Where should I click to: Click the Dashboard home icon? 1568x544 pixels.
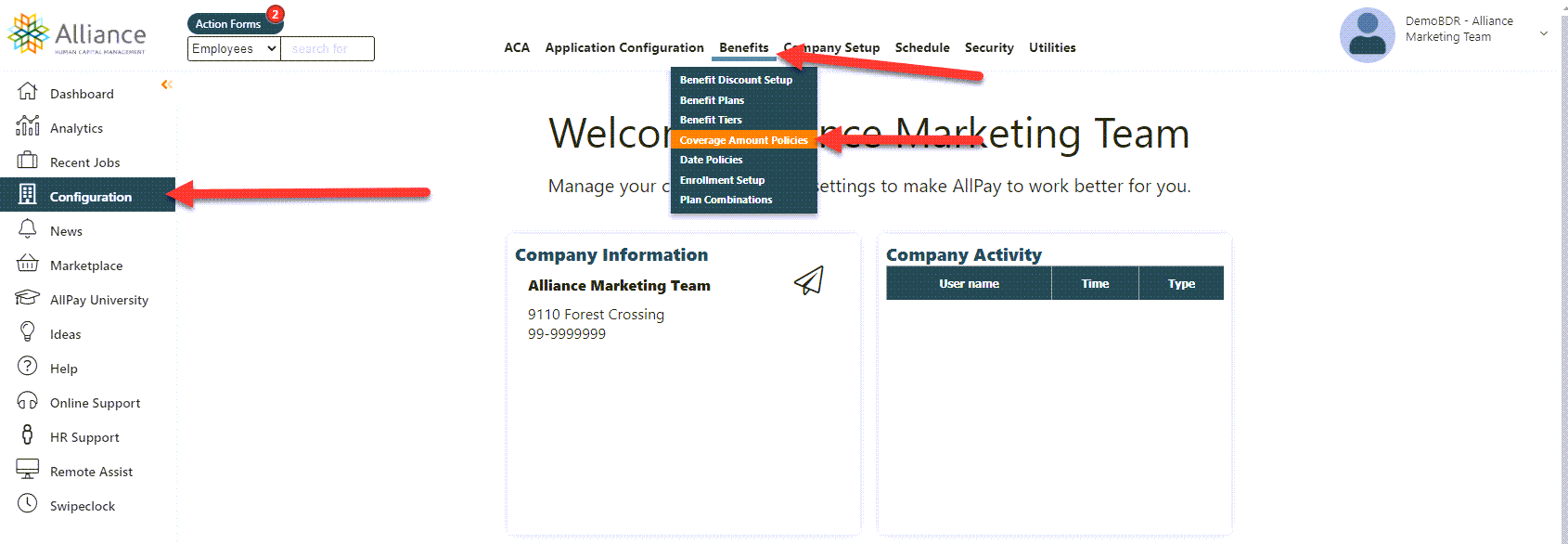(28, 91)
